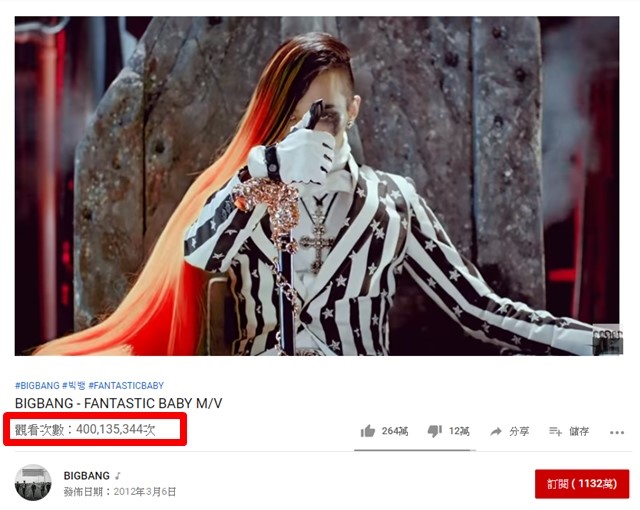Open the #FANTASTICBABY hashtag link
This screenshot has width=640, height=510.
click(x=126, y=385)
